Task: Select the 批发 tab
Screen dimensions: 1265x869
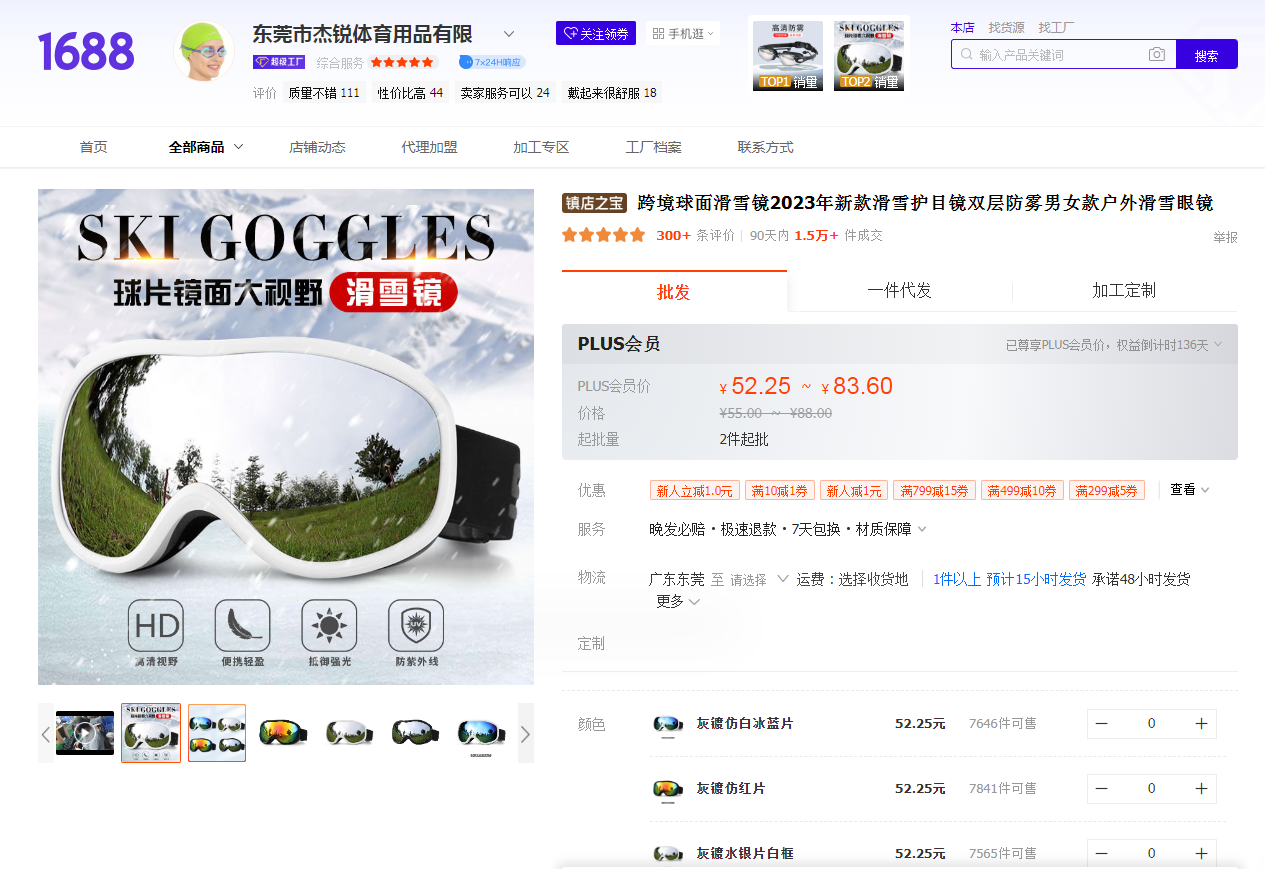Action: tap(674, 291)
